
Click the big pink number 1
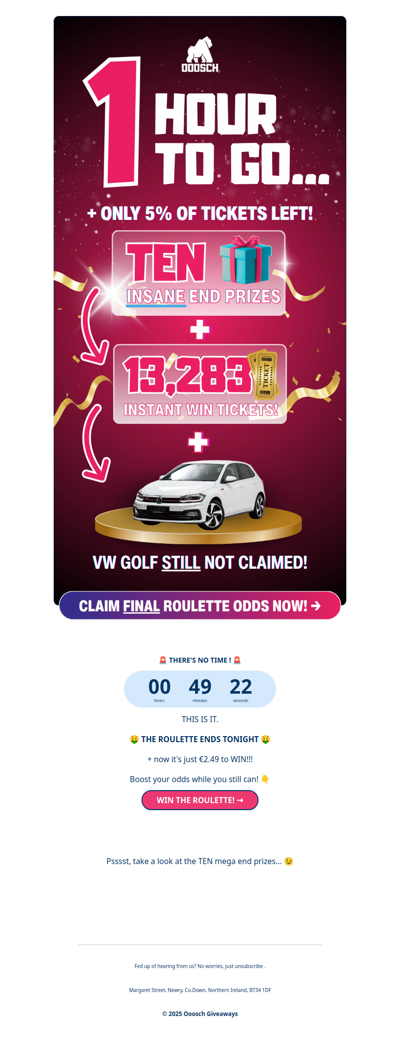pos(112,122)
